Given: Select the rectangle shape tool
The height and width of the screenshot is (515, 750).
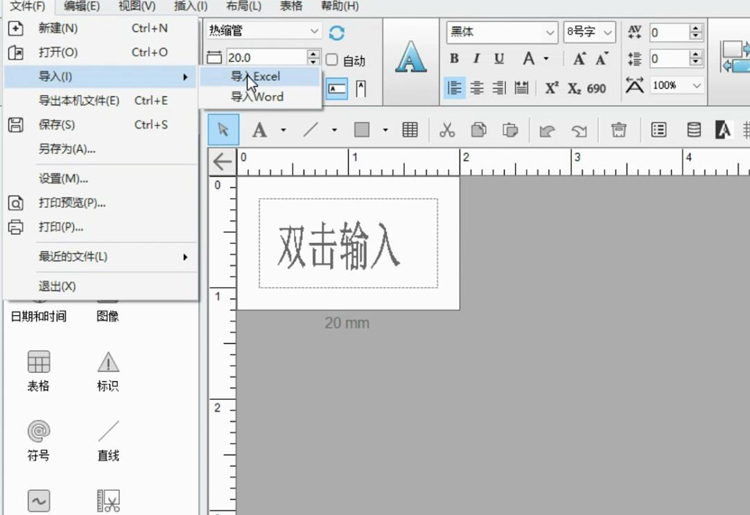Looking at the screenshot, I should coord(362,130).
